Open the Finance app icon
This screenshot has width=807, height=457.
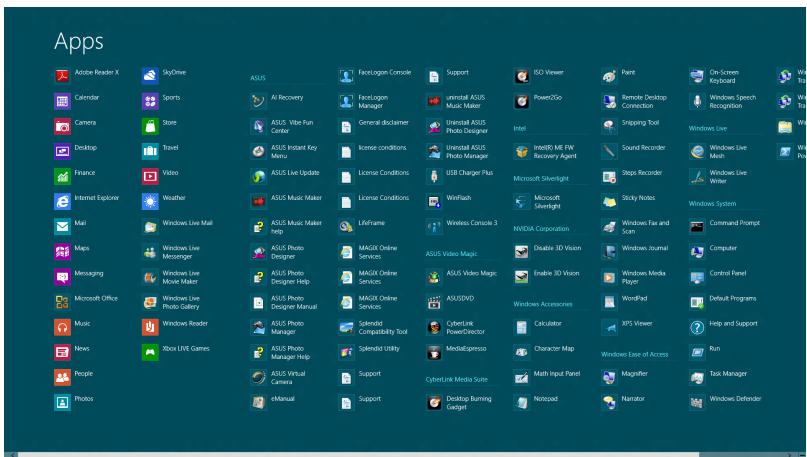click(x=62, y=177)
